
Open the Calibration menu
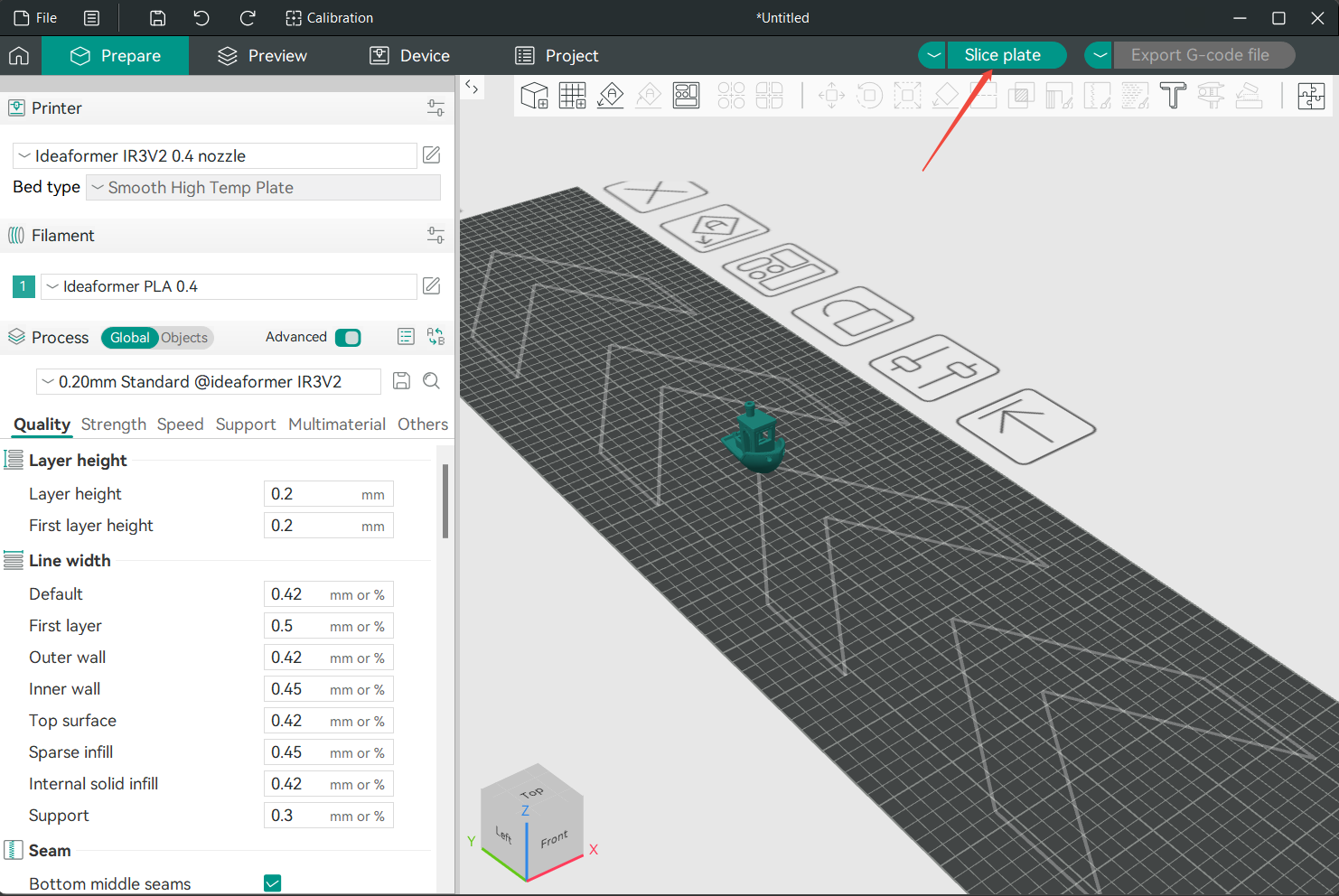pos(329,18)
